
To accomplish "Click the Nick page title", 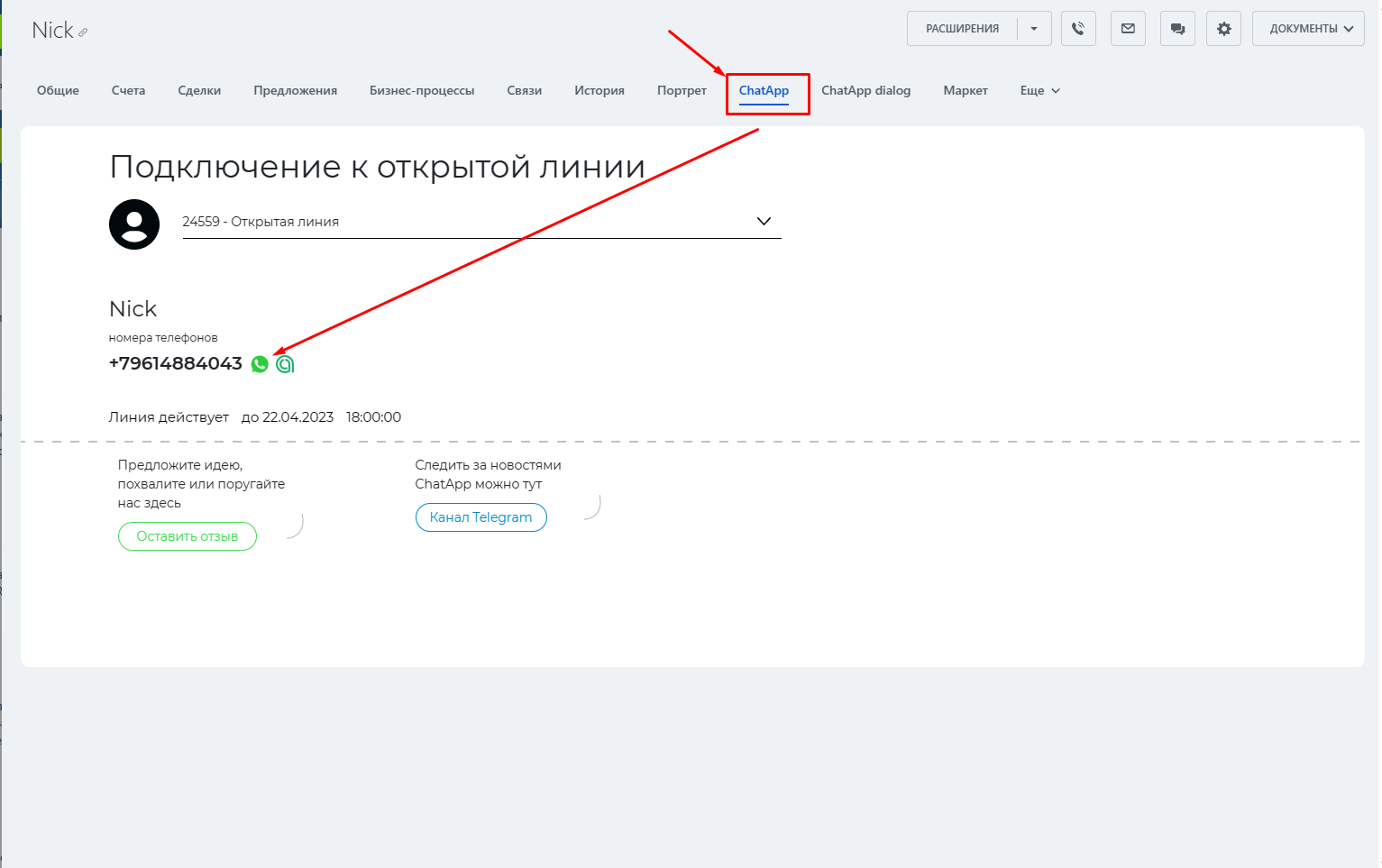I will (53, 31).
